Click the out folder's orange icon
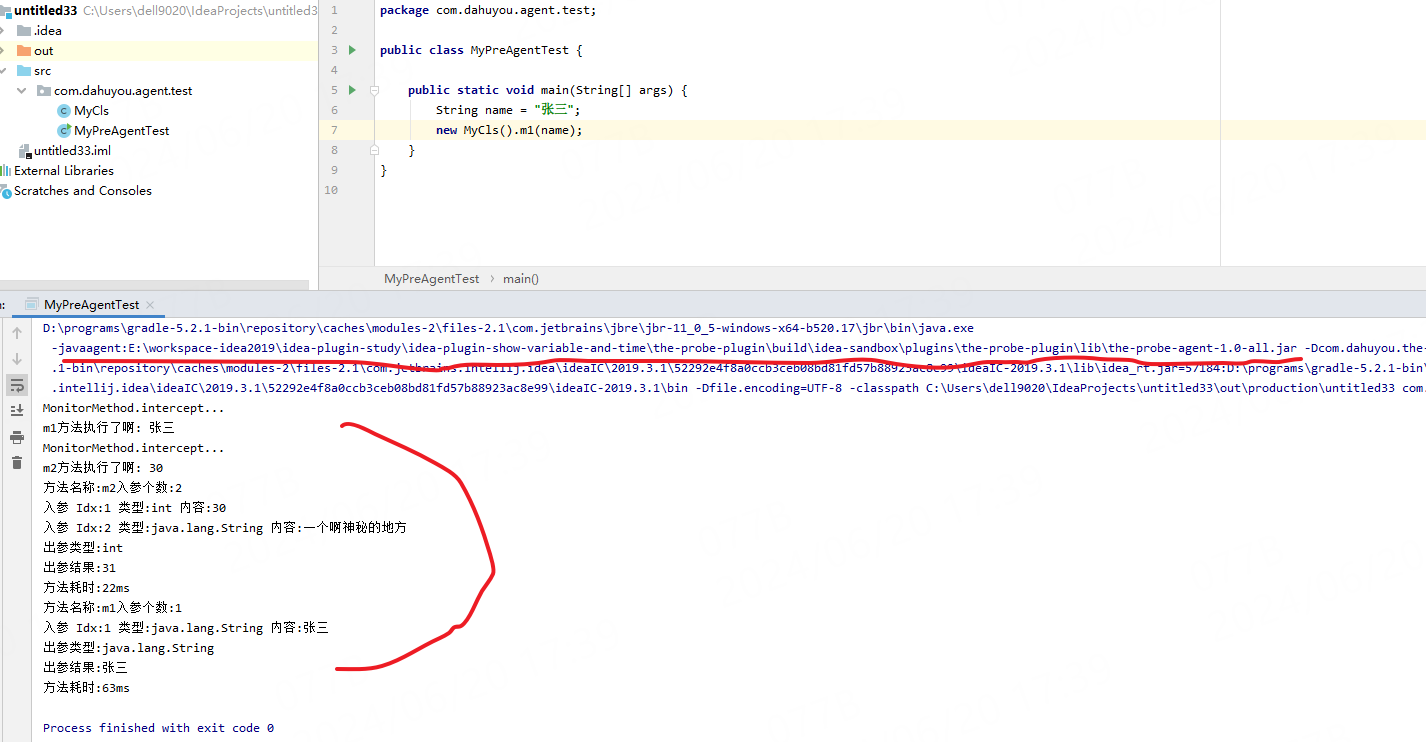 click(x=24, y=51)
